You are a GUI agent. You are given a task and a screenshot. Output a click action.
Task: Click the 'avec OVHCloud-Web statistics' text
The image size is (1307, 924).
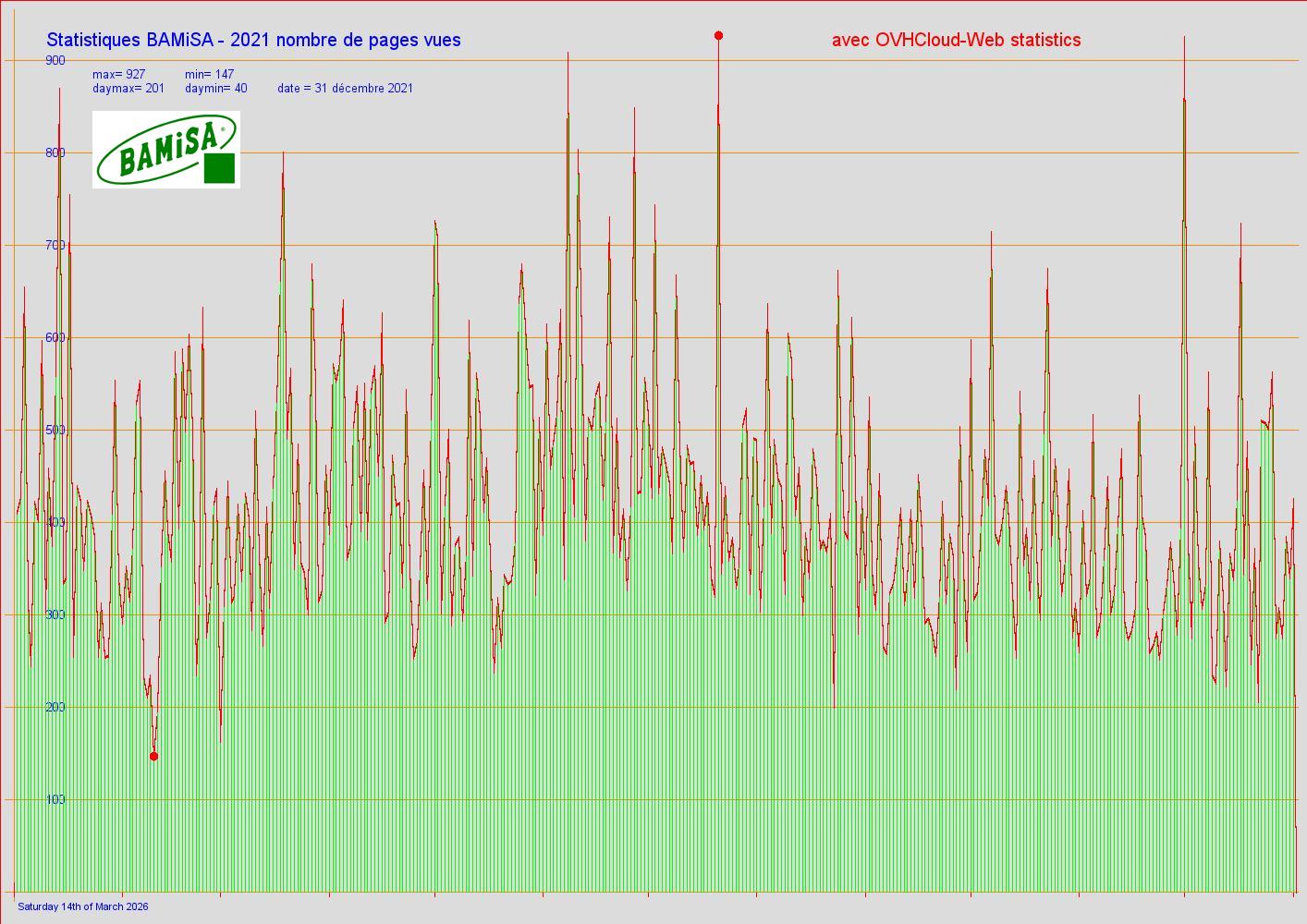click(x=956, y=40)
